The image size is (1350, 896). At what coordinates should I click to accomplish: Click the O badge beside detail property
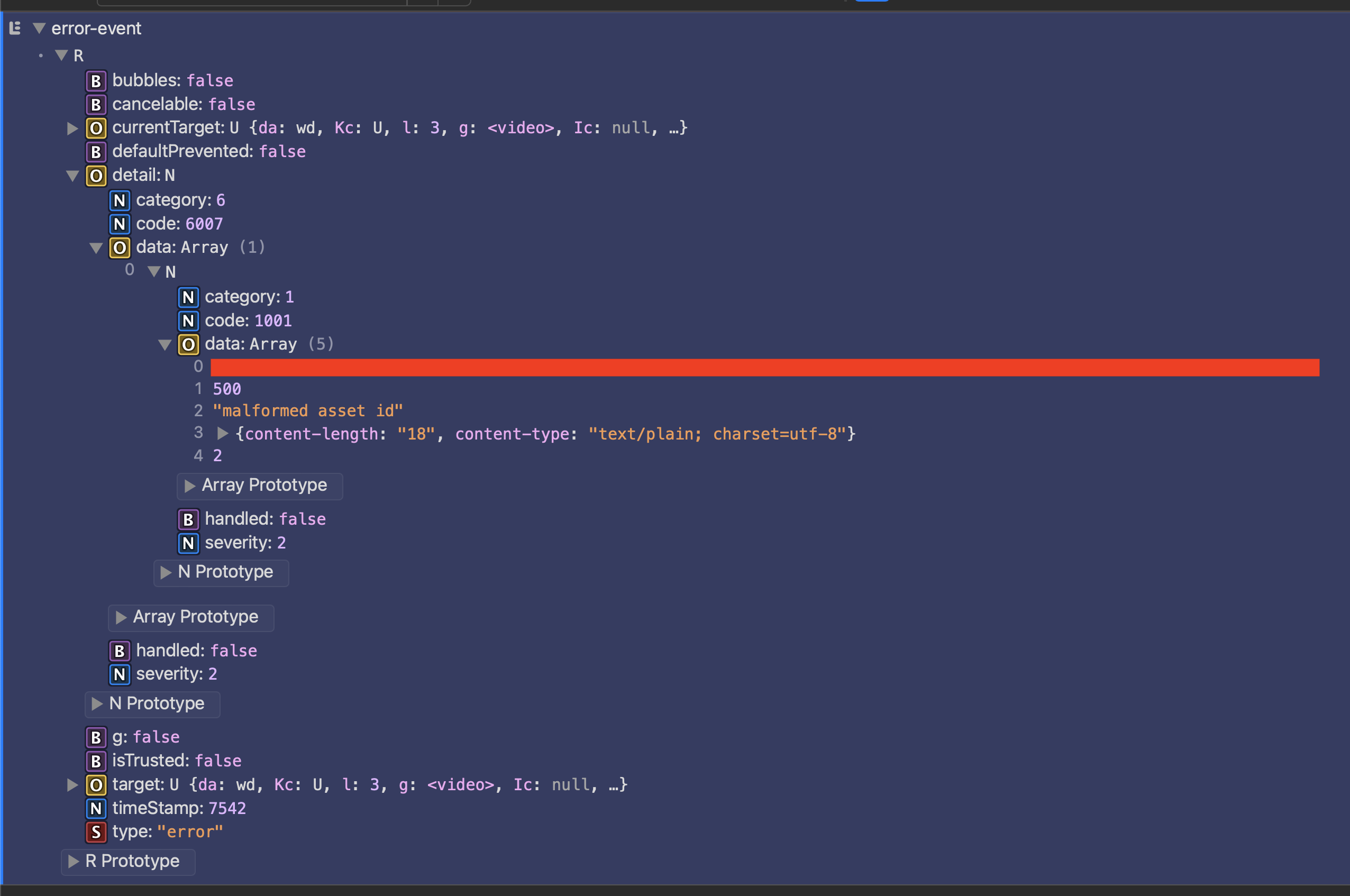pos(96,176)
